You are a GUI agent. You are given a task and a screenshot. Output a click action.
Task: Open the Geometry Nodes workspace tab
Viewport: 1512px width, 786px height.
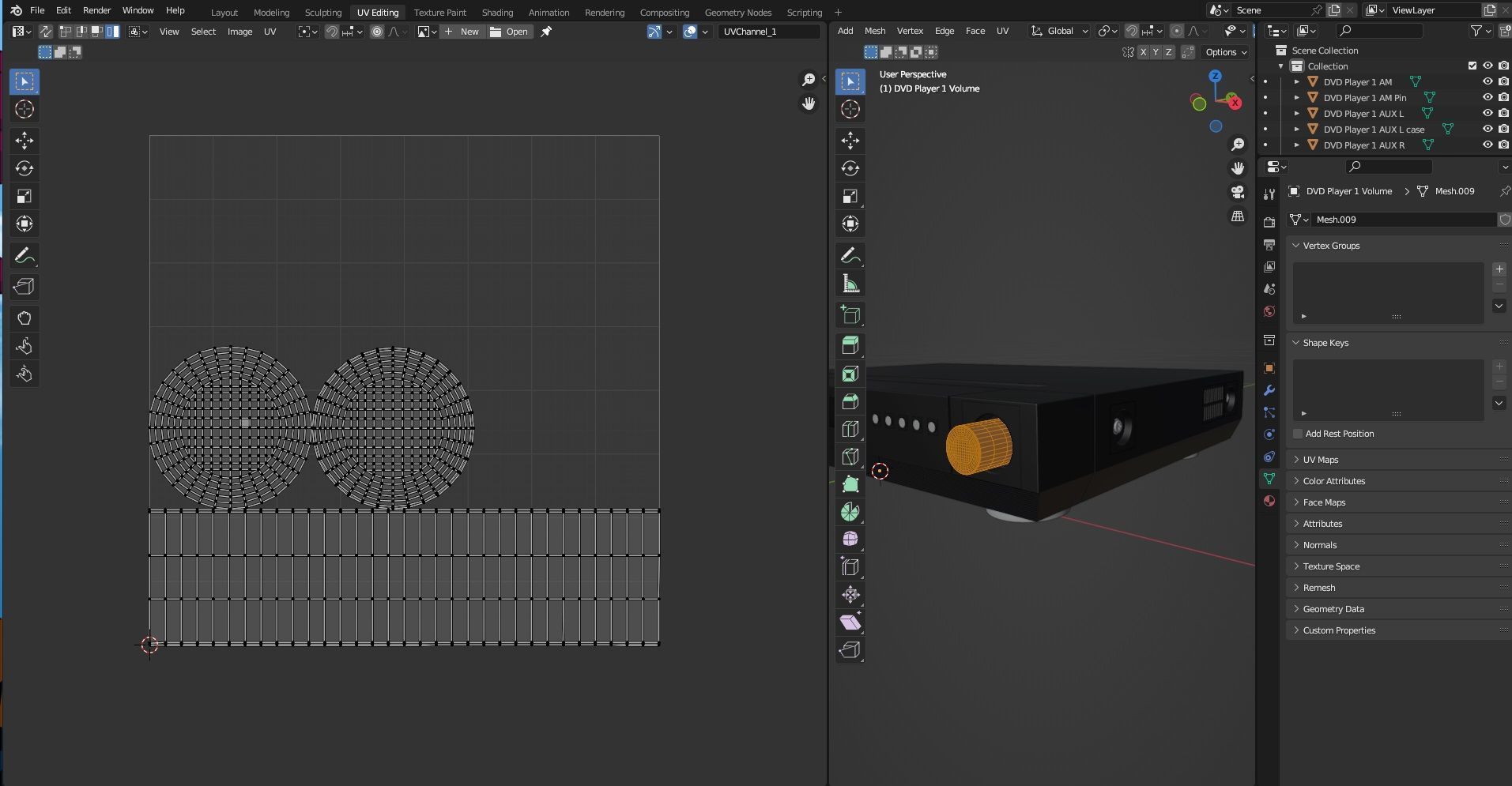click(x=738, y=12)
